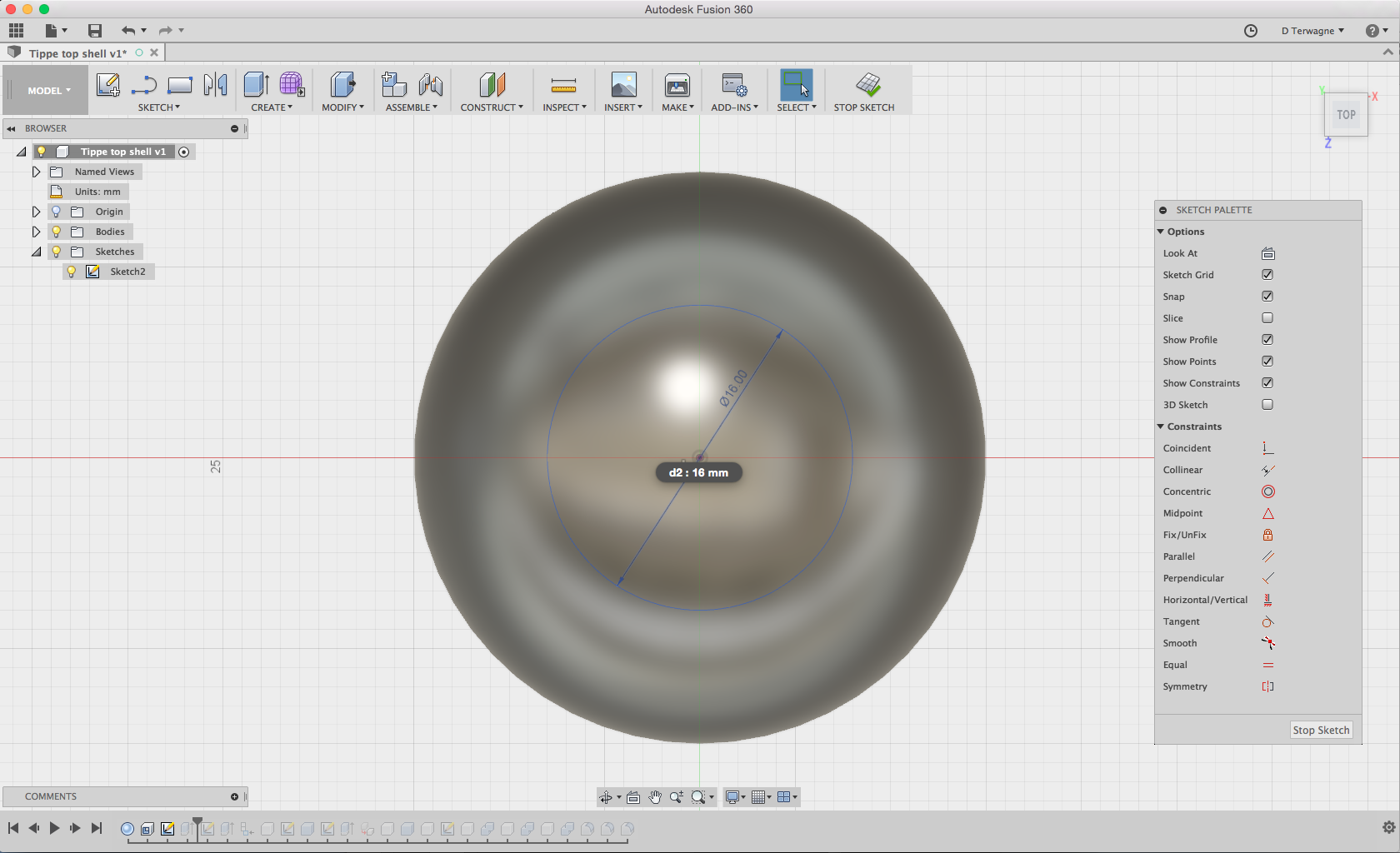
Task: Apply the Coincident constraint
Action: 1267,448
